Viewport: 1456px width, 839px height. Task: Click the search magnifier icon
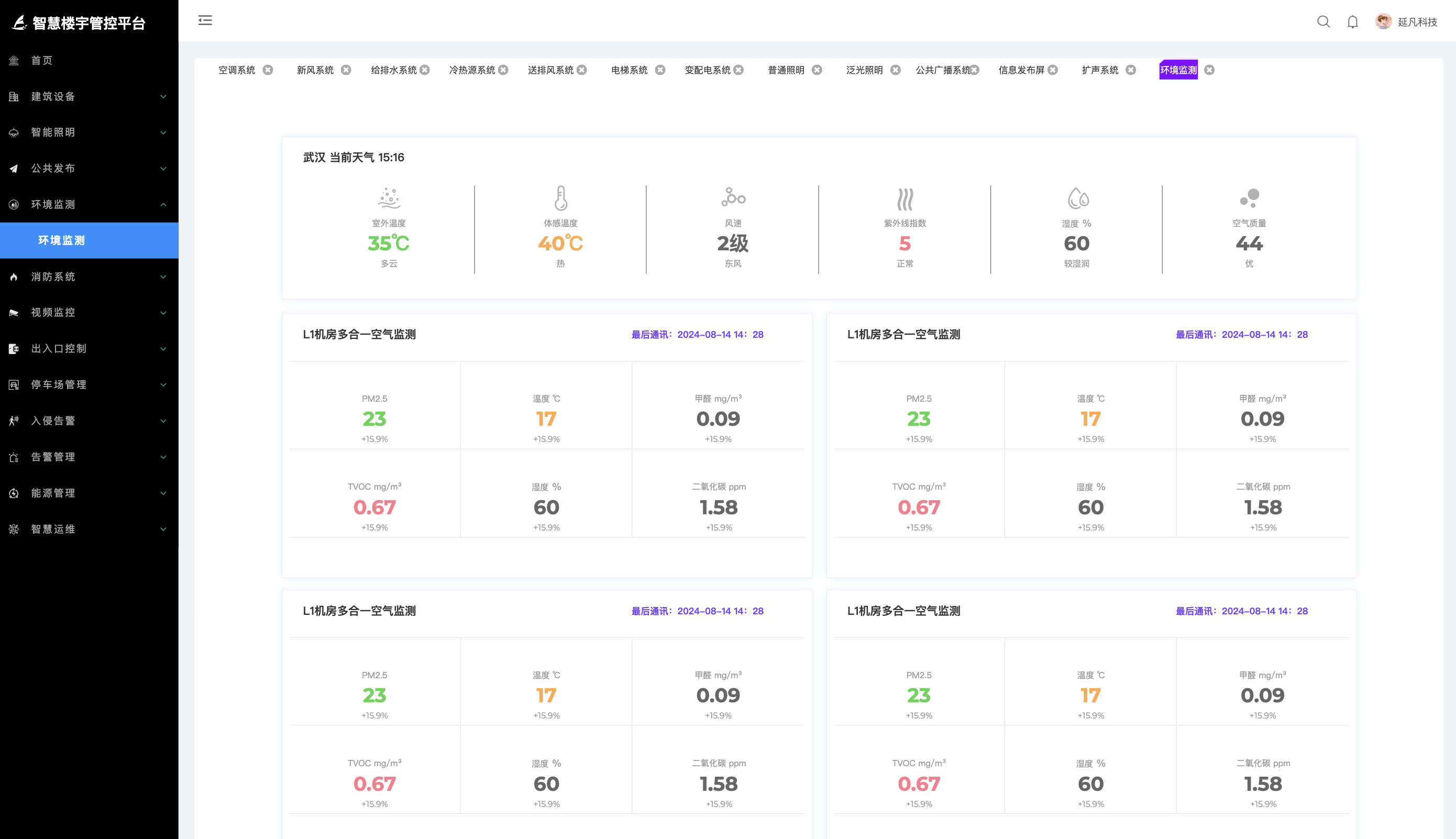[1323, 22]
